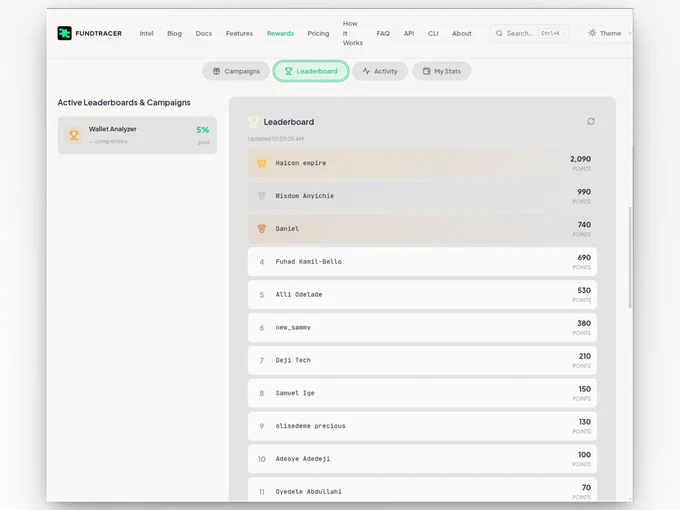This screenshot has width=680, height=510.
Task: Select the olisedeme precious row
Action: (422, 426)
